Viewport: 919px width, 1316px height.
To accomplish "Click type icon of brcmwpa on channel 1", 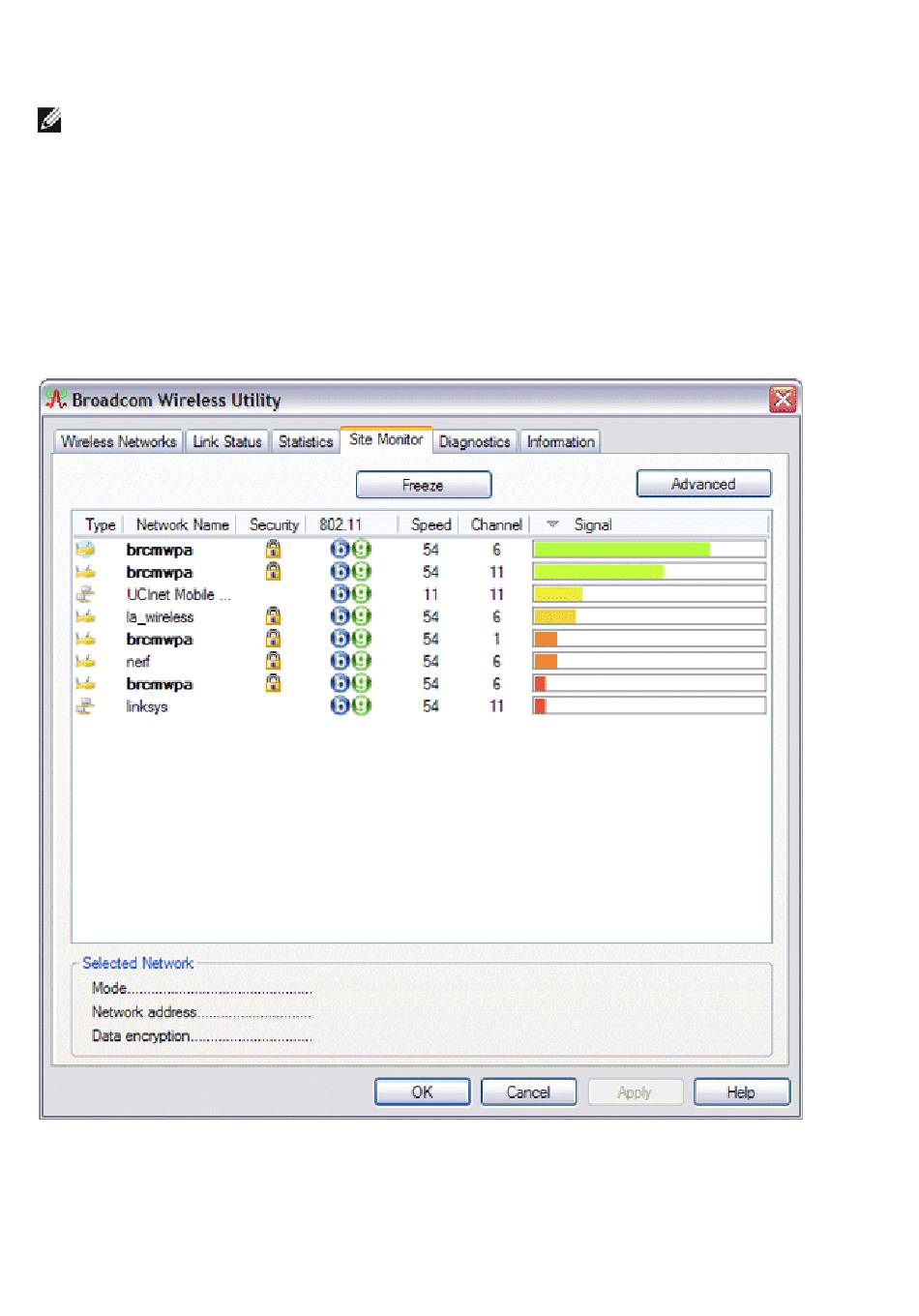I will coord(86,639).
